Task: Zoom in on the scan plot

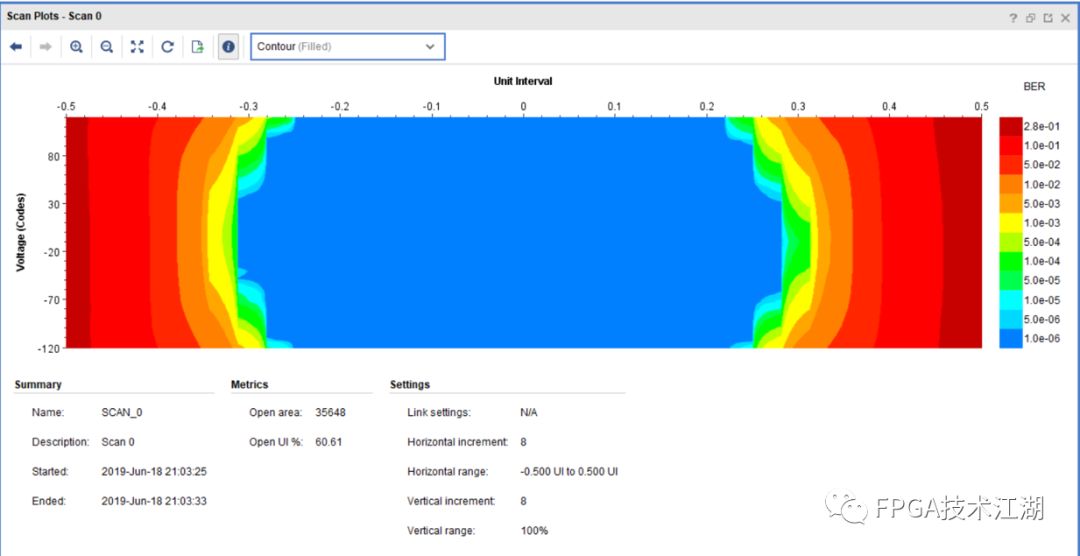Action: tap(76, 47)
